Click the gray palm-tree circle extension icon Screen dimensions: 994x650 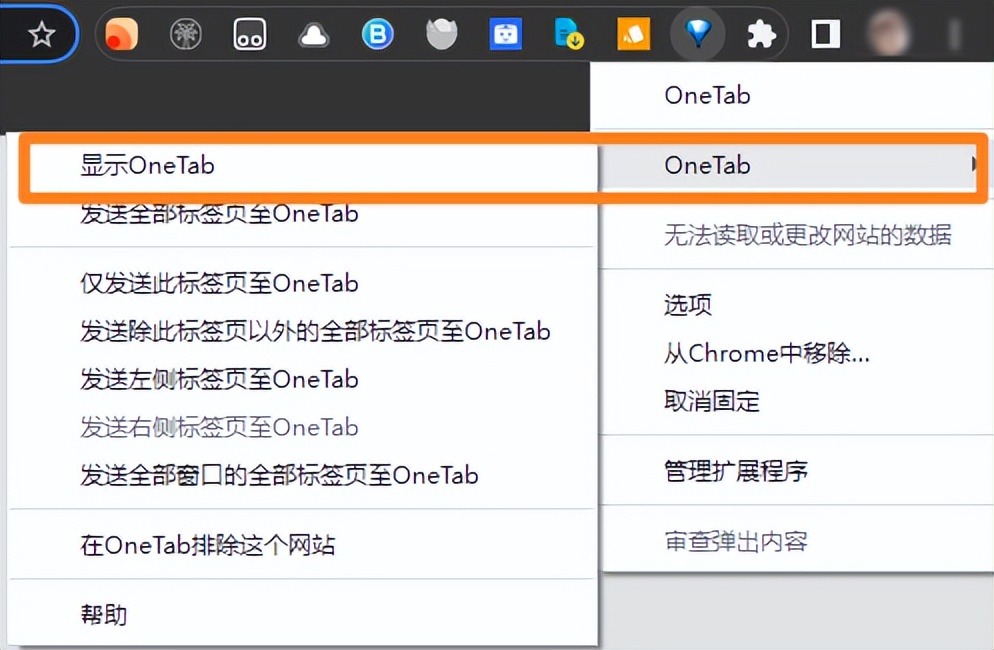click(186, 34)
